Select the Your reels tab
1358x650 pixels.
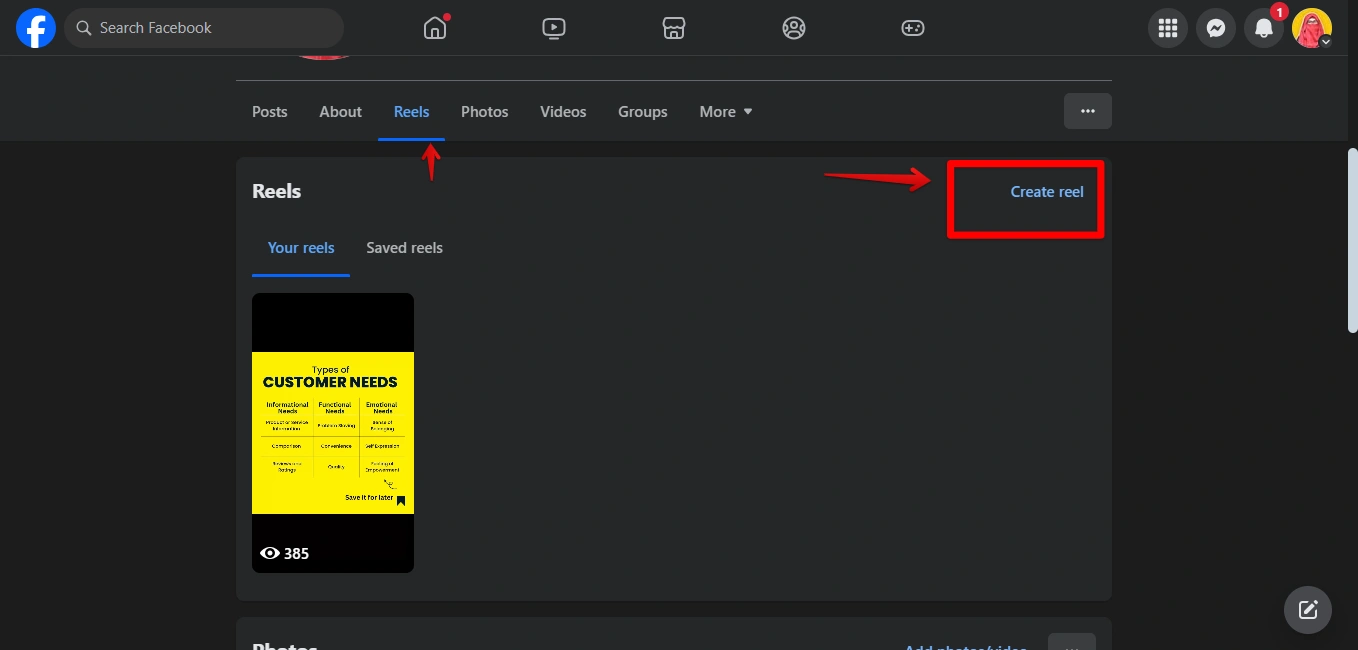click(301, 248)
